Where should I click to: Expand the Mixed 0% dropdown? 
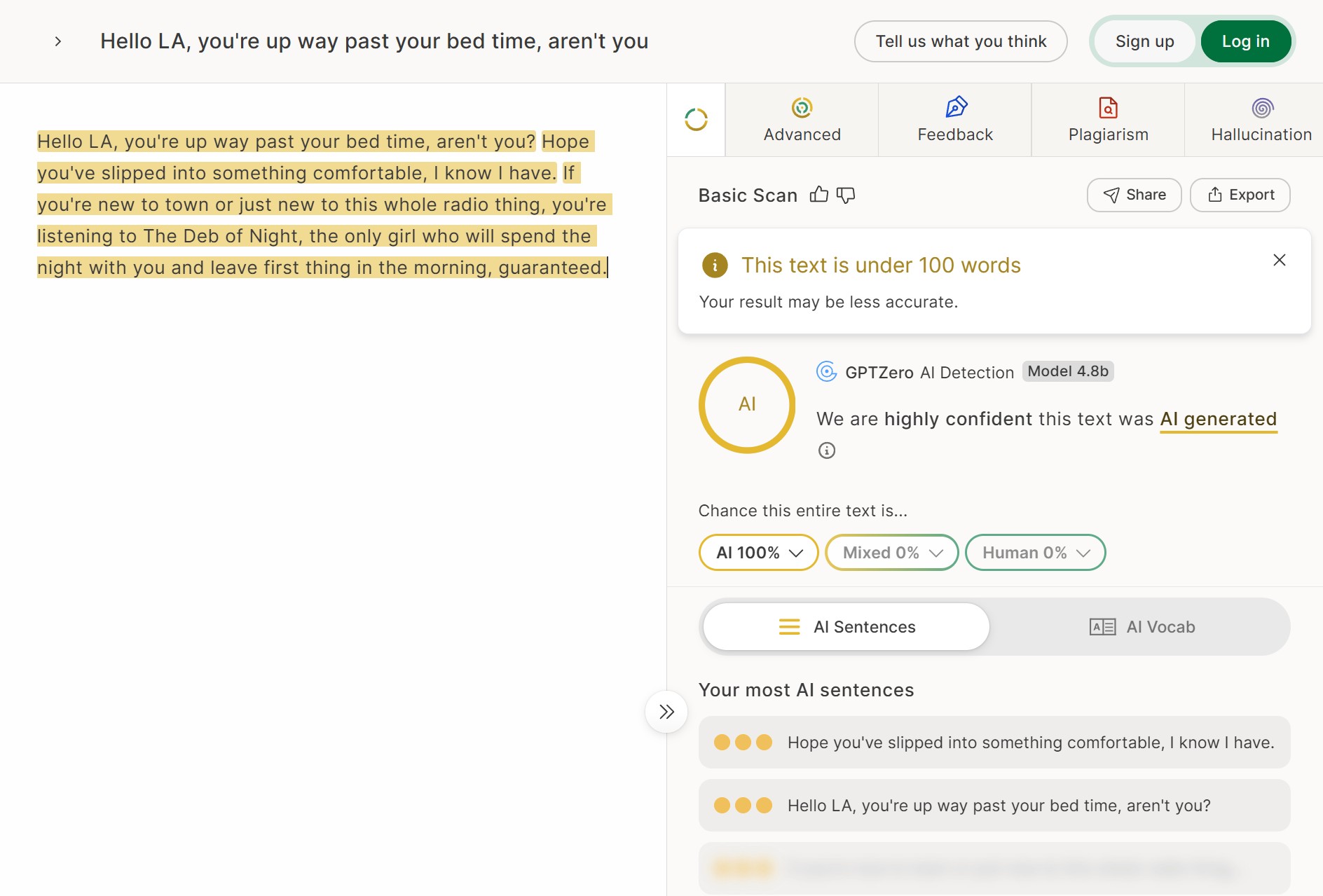click(x=891, y=553)
